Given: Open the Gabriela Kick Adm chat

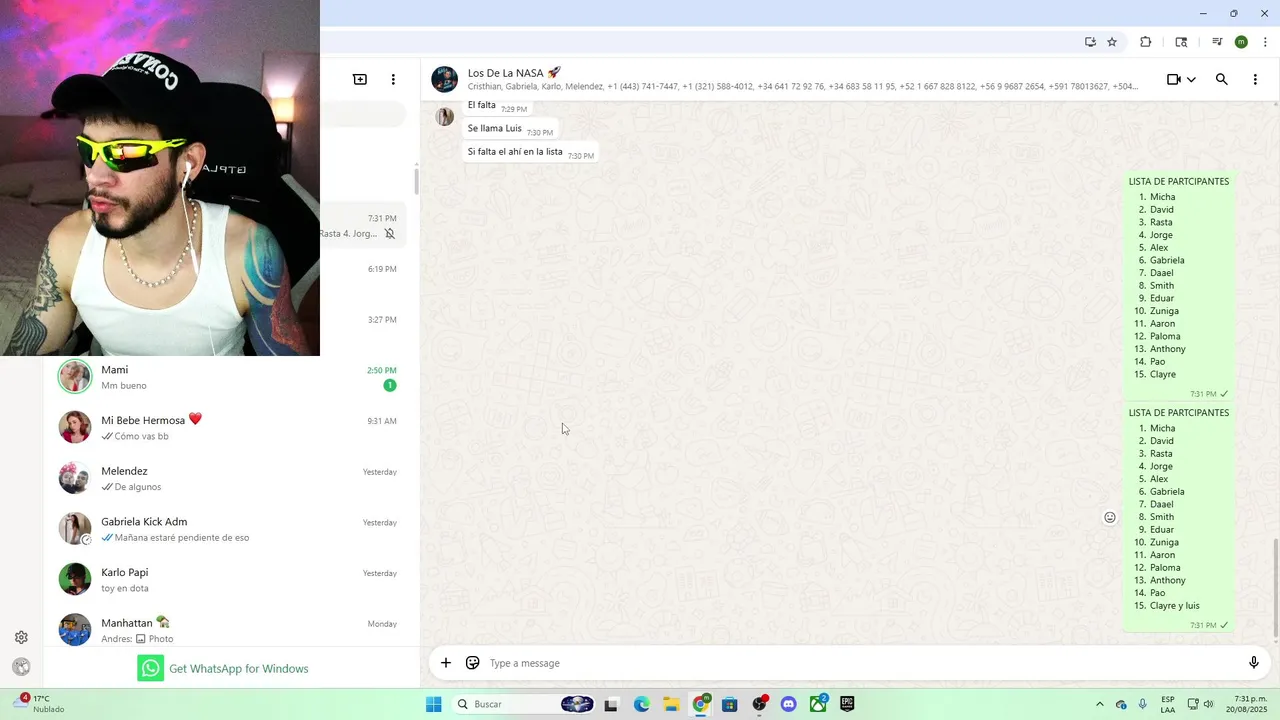Looking at the screenshot, I should pyautogui.click(x=231, y=529).
